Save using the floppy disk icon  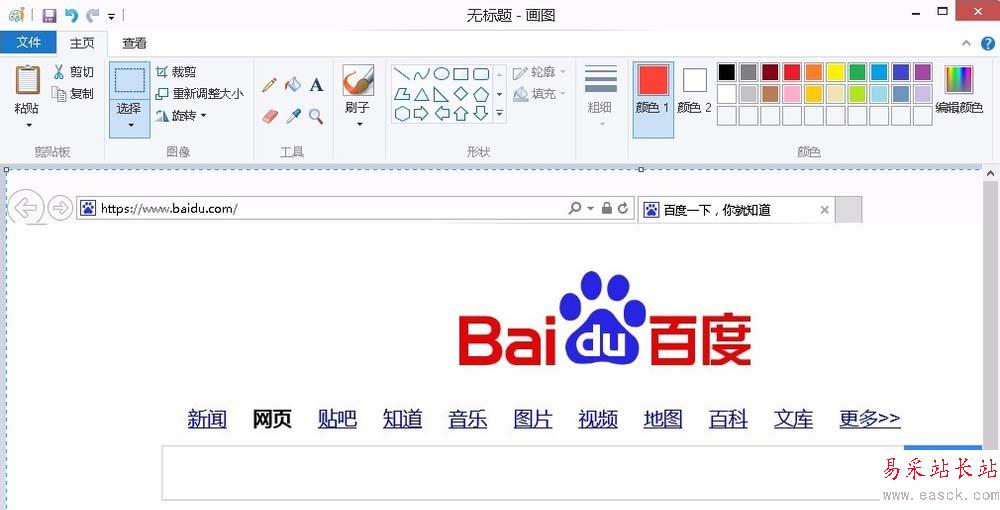point(49,15)
